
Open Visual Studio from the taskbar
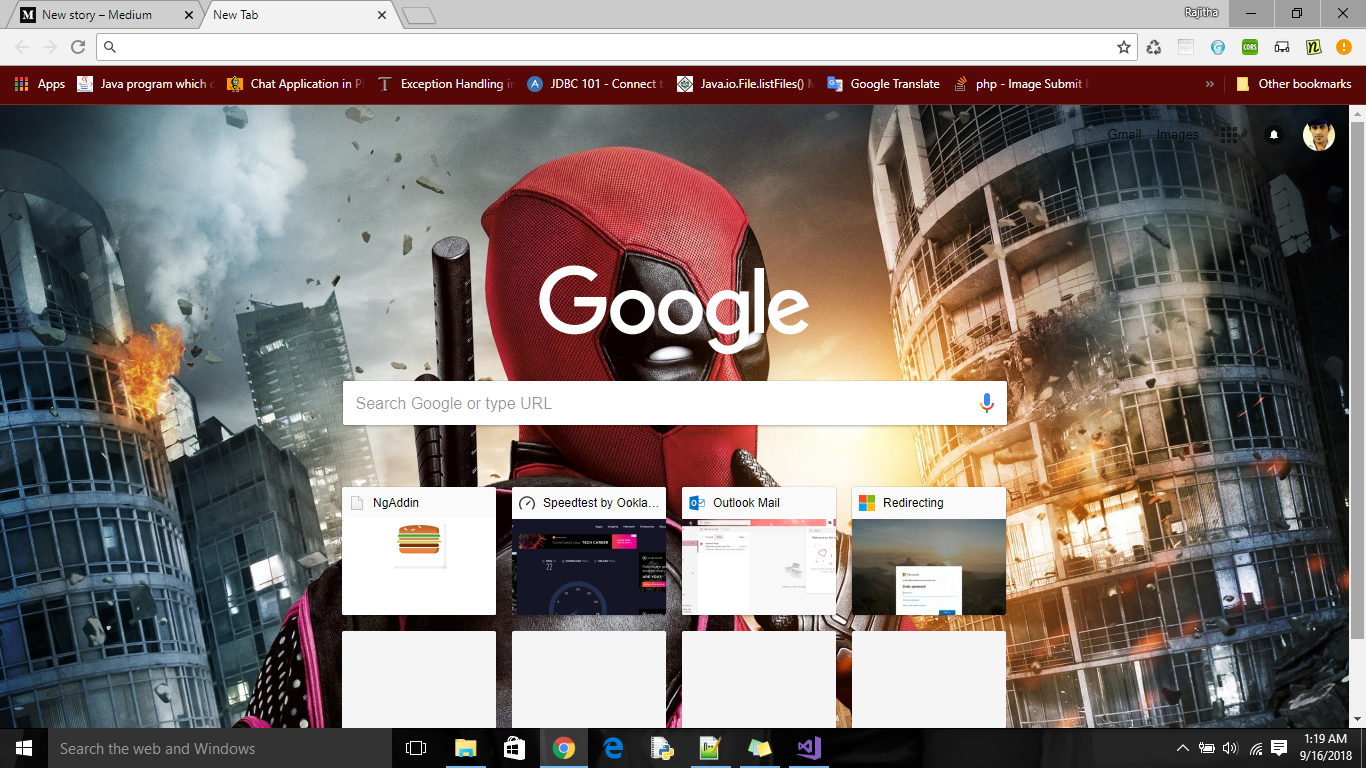point(809,748)
